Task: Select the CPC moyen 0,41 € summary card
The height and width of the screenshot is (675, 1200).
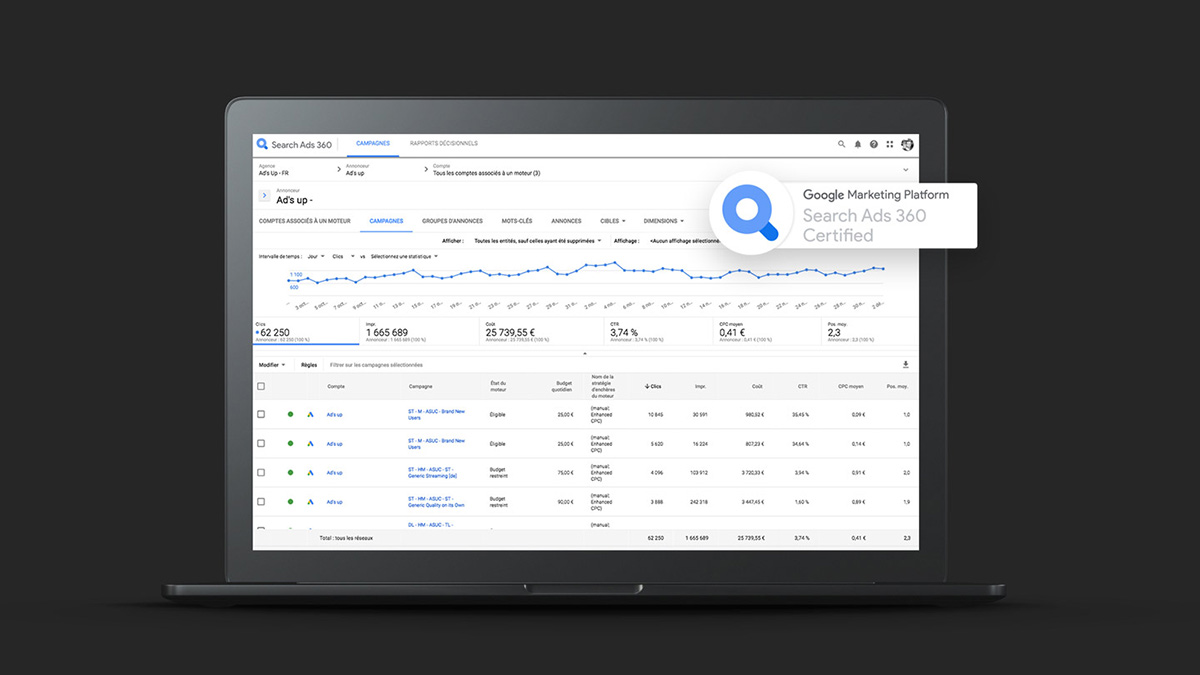Action: click(766, 332)
